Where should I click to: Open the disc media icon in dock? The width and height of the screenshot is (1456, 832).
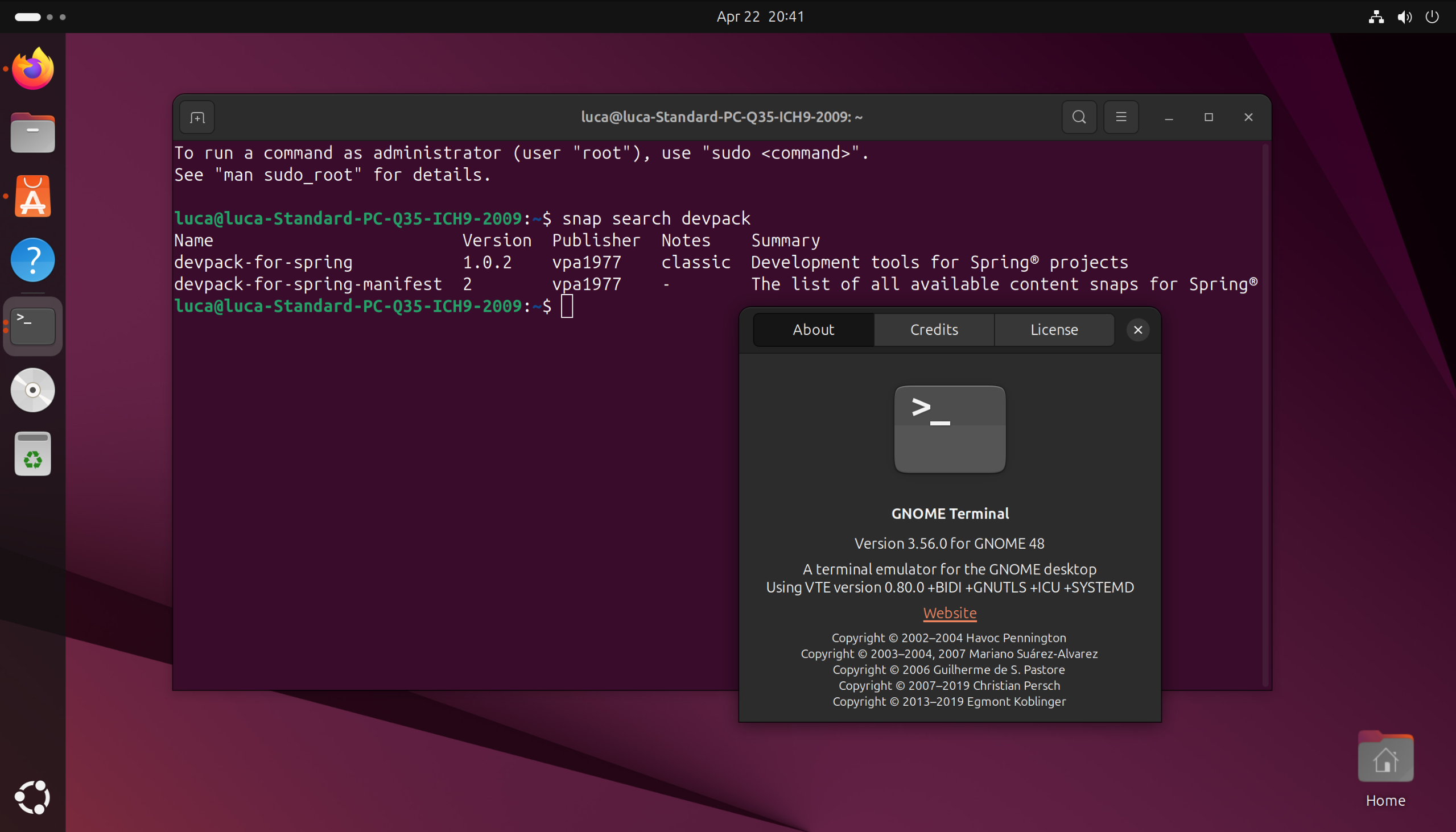coord(32,390)
